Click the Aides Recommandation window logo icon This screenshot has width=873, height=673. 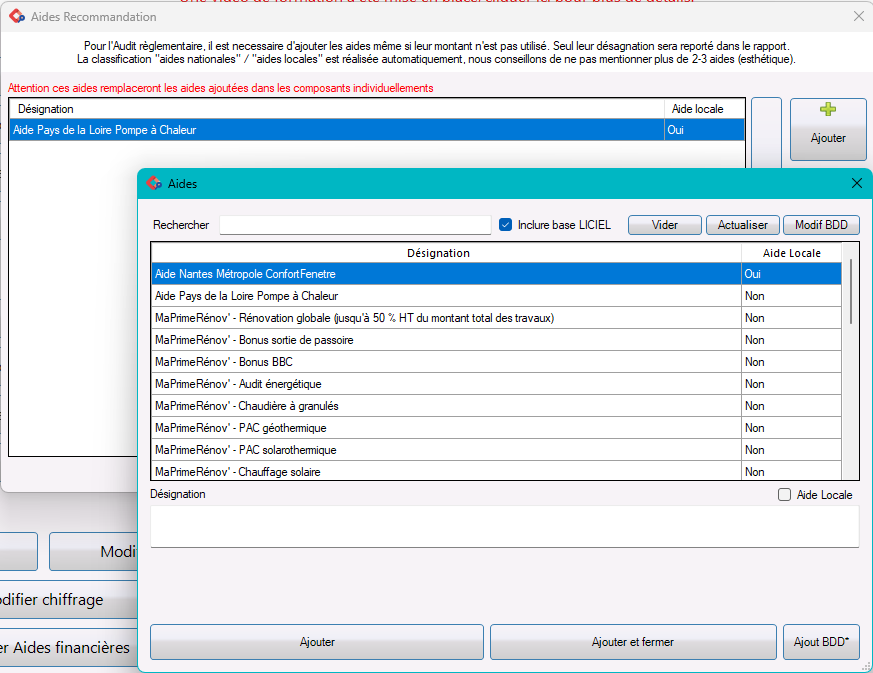(x=17, y=17)
